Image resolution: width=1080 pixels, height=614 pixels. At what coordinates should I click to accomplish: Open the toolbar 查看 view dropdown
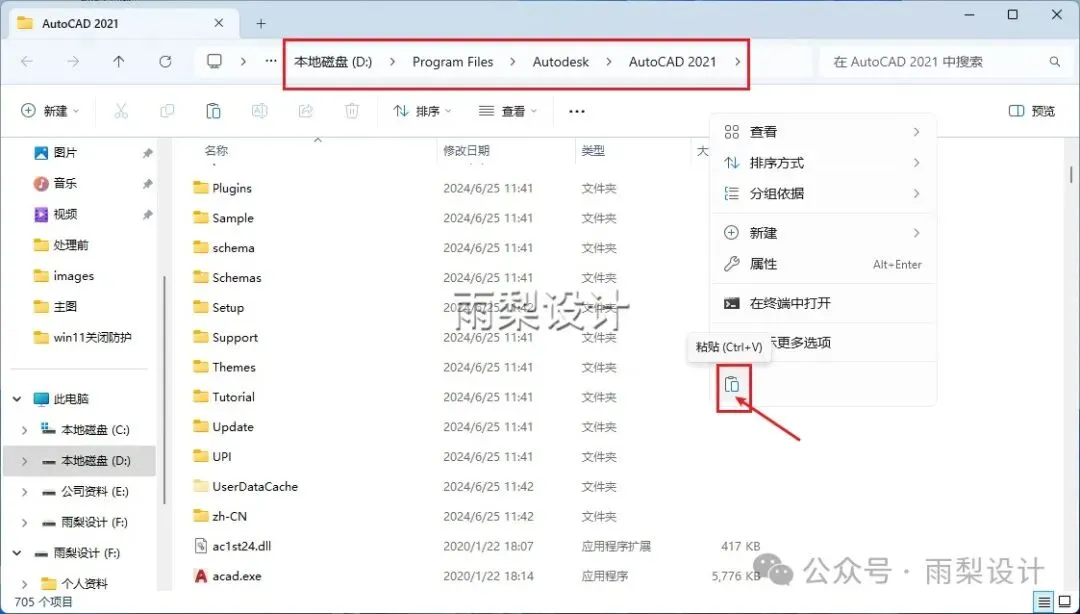[508, 111]
